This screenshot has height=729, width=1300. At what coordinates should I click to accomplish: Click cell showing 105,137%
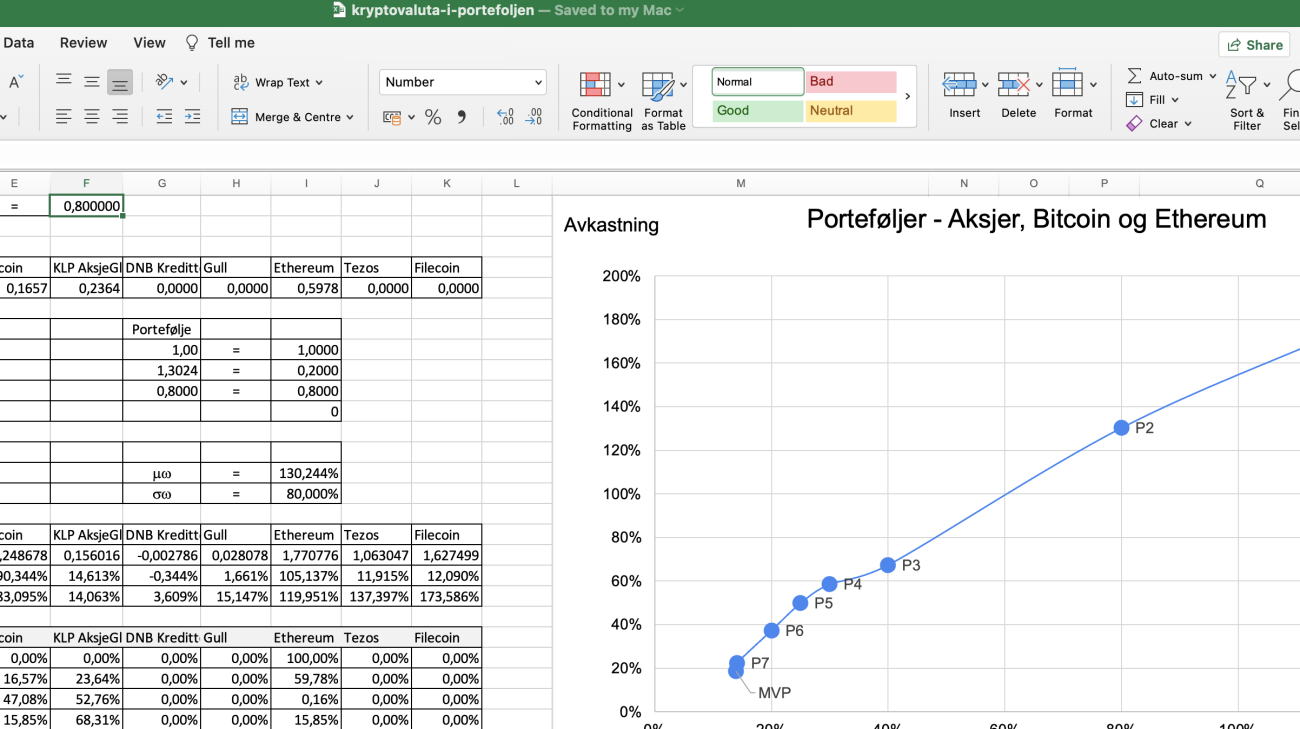[306, 576]
